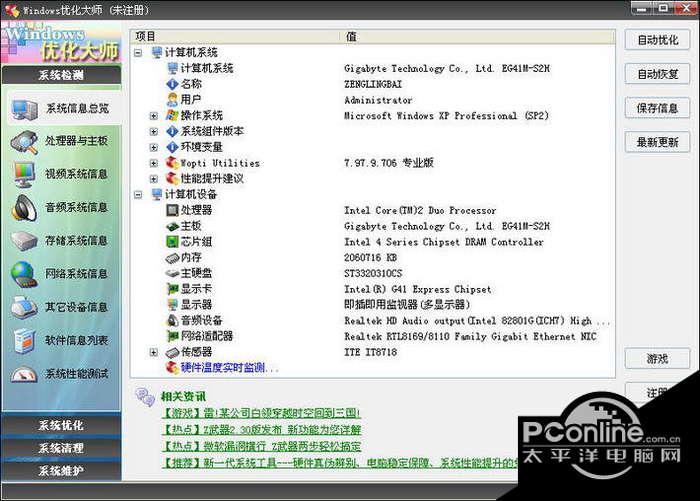Click the 保存信息 button

tap(658, 108)
